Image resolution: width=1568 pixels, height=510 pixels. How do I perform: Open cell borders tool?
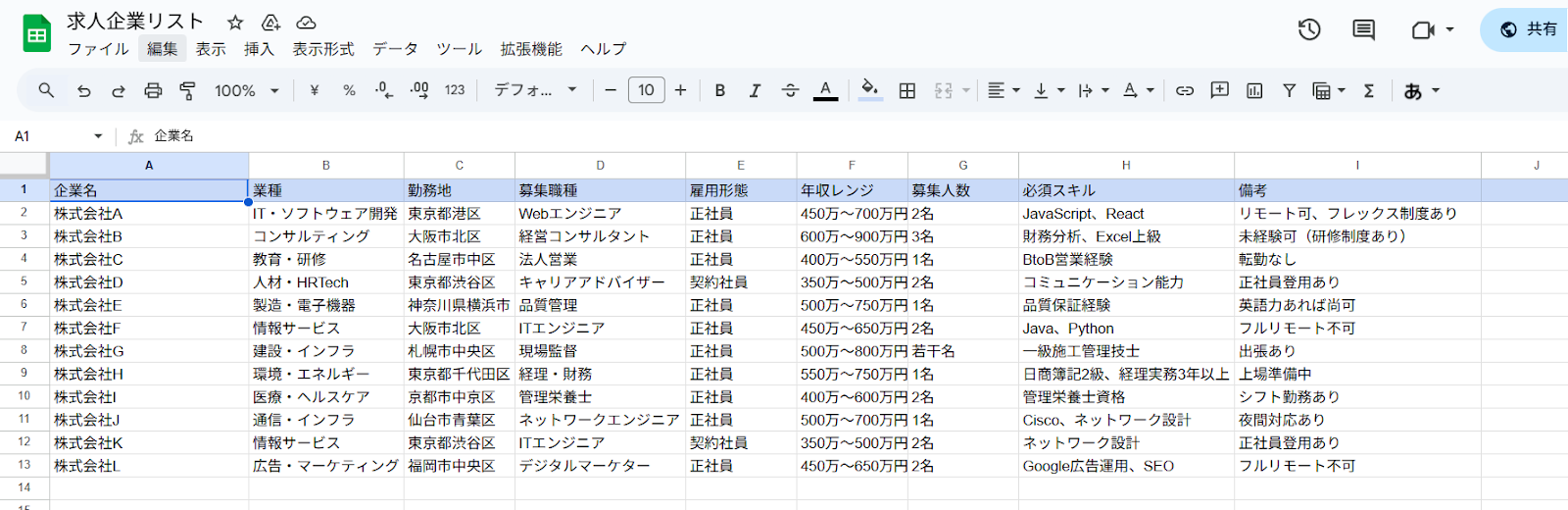click(907, 90)
